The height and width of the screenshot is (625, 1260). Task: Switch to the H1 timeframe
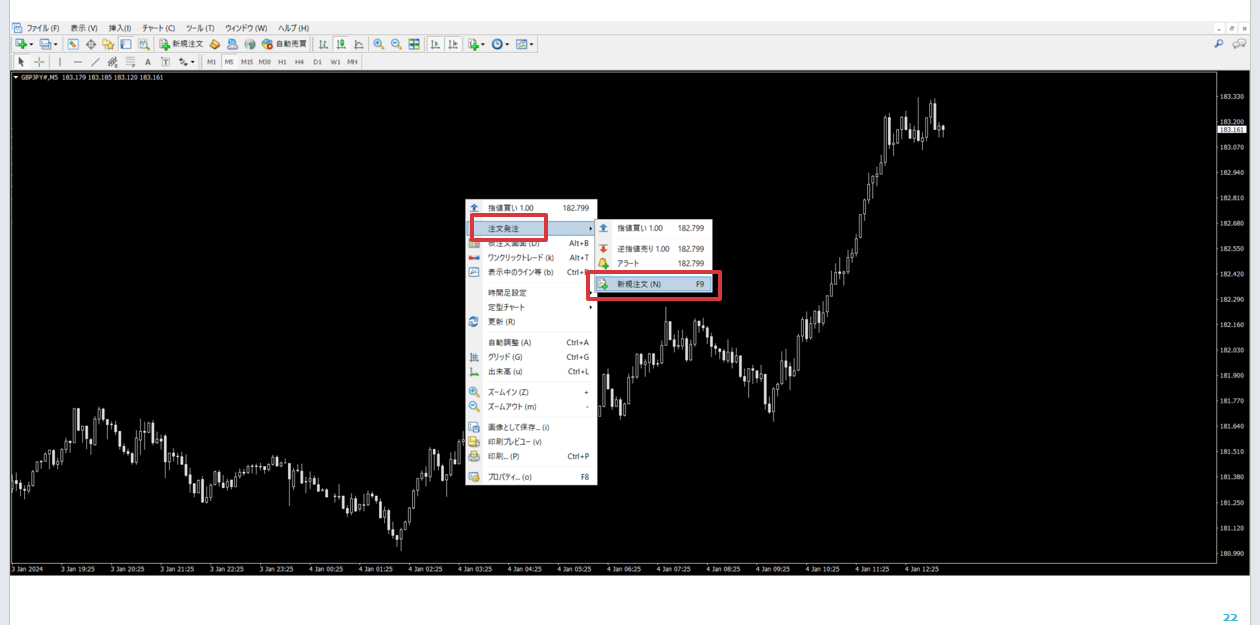coord(282,62)
